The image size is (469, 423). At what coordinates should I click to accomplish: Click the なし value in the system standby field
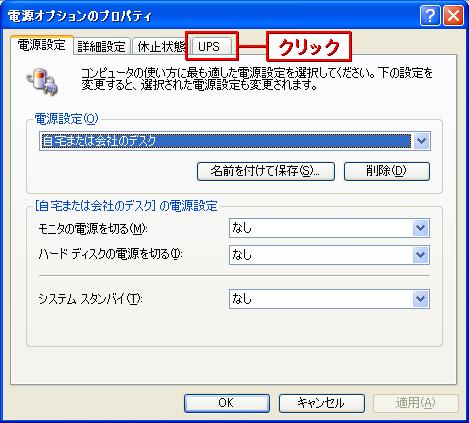coord(242,299)
